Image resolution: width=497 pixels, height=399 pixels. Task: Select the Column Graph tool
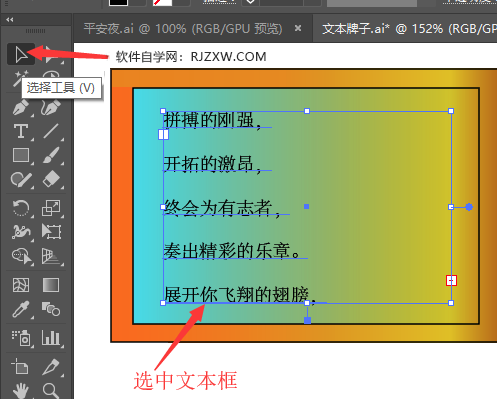tap(51, 337)
